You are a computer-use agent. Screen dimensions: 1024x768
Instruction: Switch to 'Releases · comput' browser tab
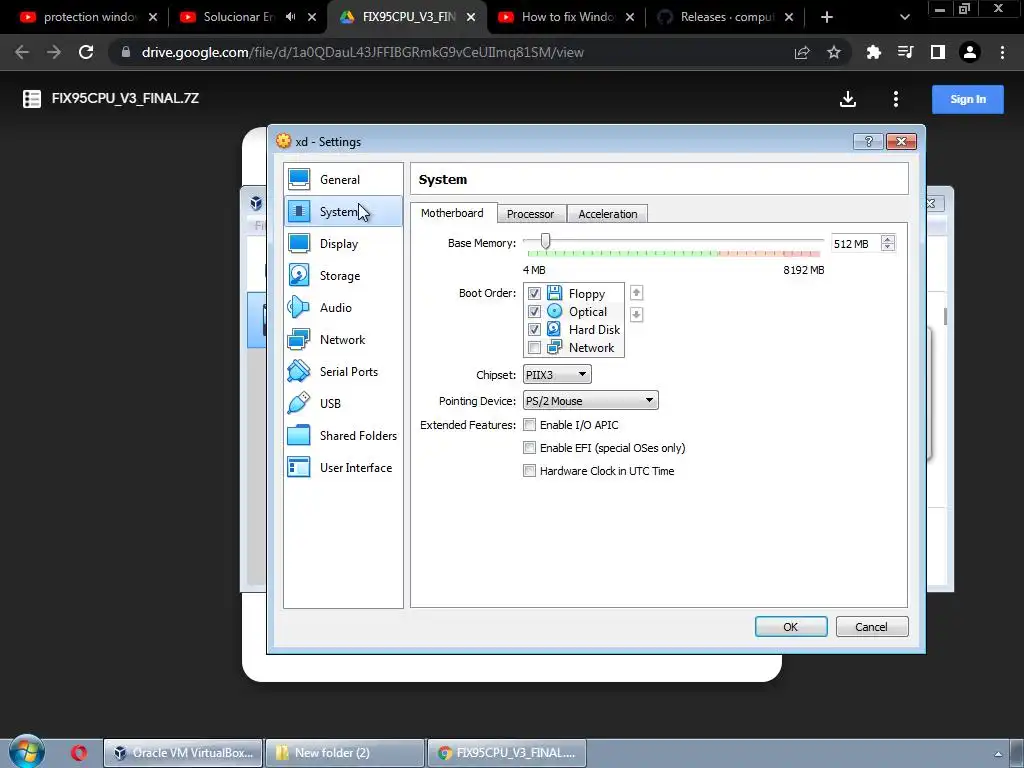(725, 17)
